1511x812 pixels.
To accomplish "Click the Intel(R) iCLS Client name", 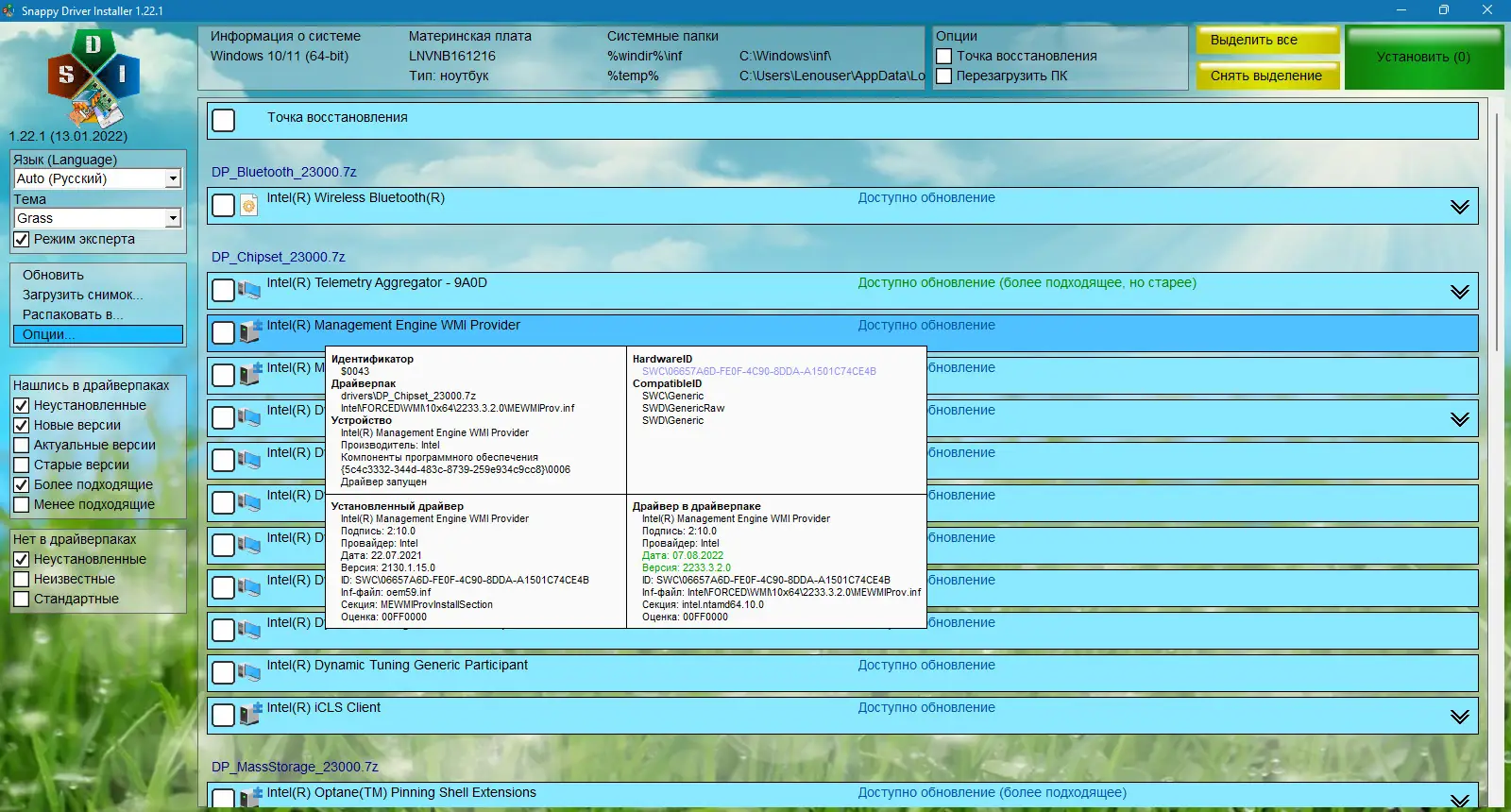I will pyautogui.click(x=323, y=707).
